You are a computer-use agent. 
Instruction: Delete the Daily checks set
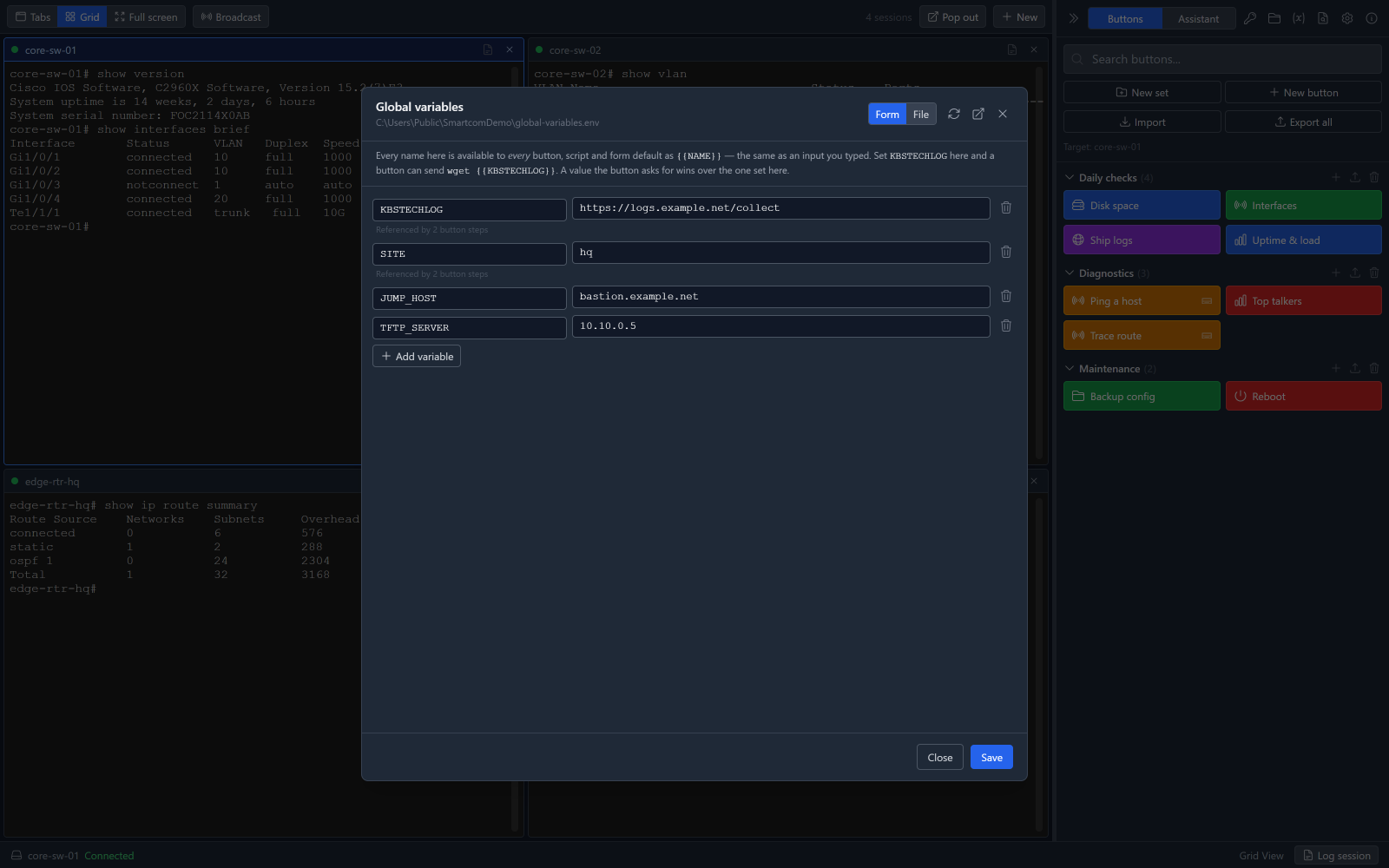1374,177
